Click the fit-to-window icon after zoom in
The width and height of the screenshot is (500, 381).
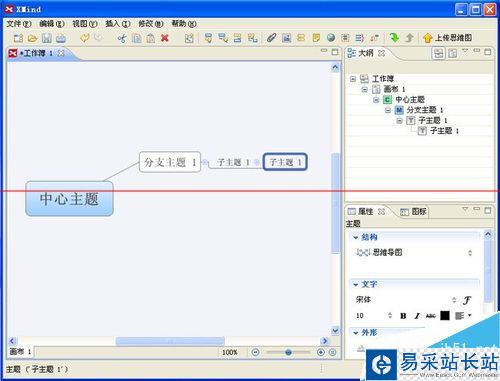332,352
